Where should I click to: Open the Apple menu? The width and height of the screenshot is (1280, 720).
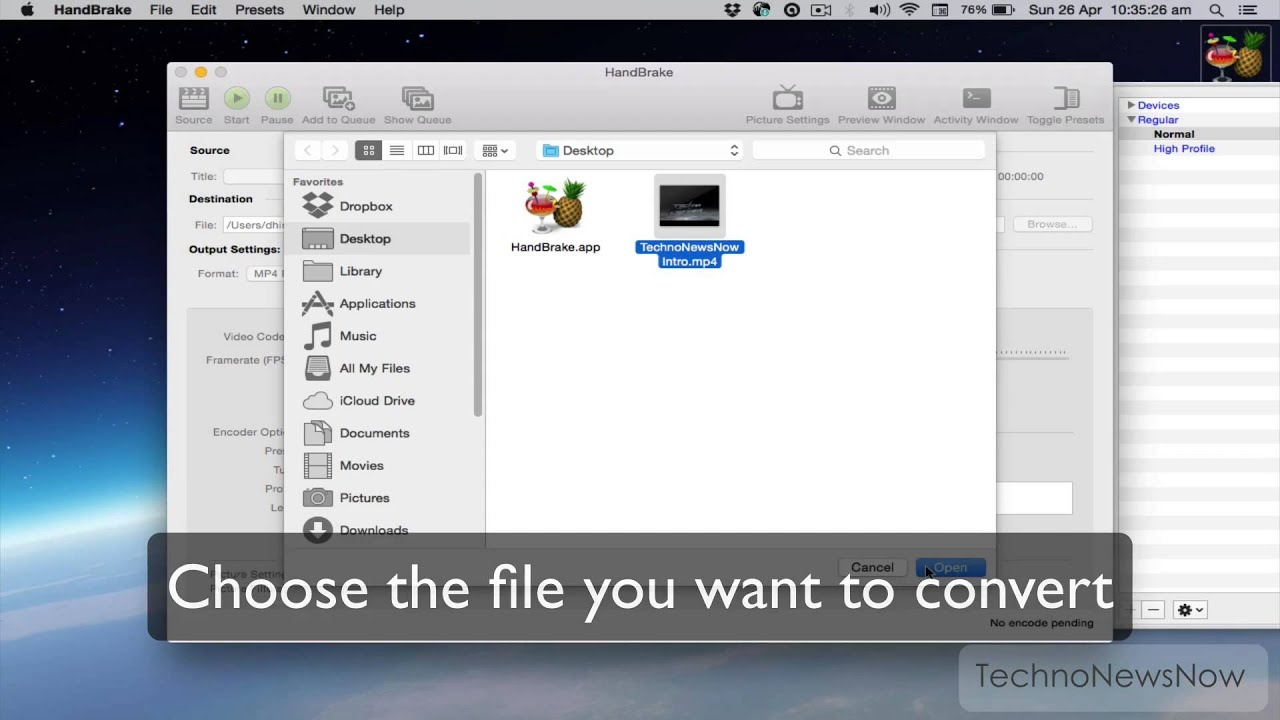tap(27, 10)
